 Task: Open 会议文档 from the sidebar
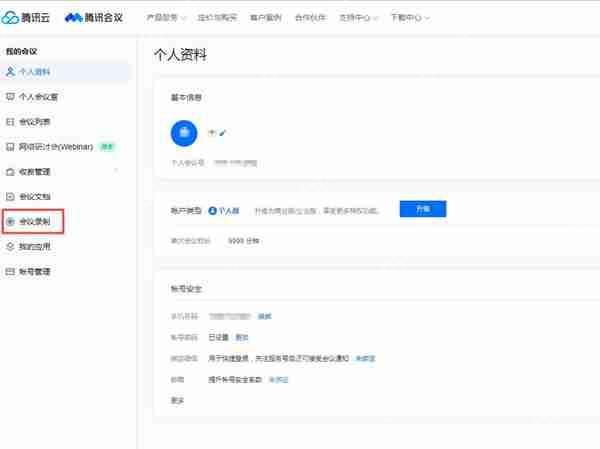pyautogui.click(x=28, y=196)
